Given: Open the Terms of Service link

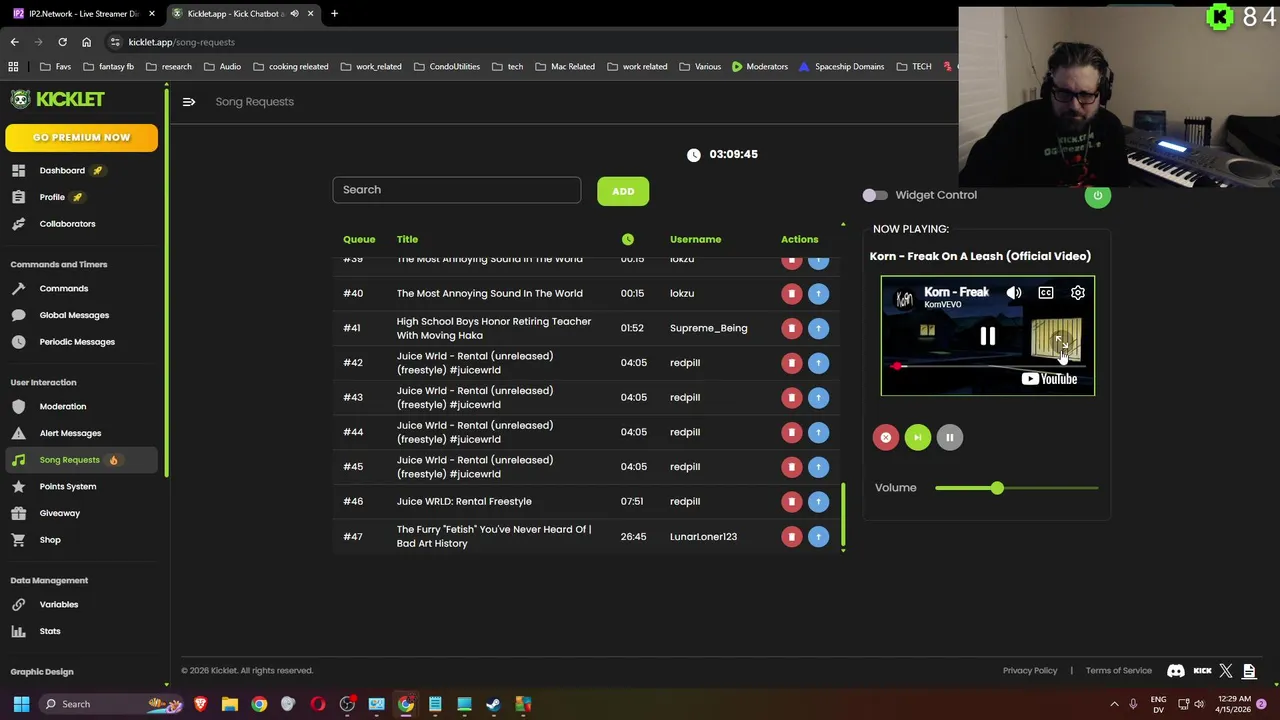Looking at the screenshot, I should click(x=1119, y=671).
